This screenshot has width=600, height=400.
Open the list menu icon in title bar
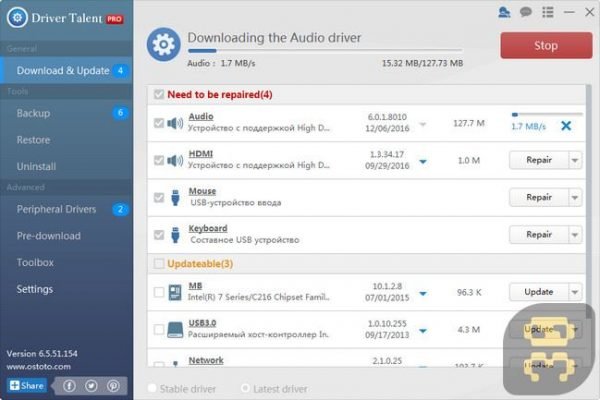tap(548, 12)
